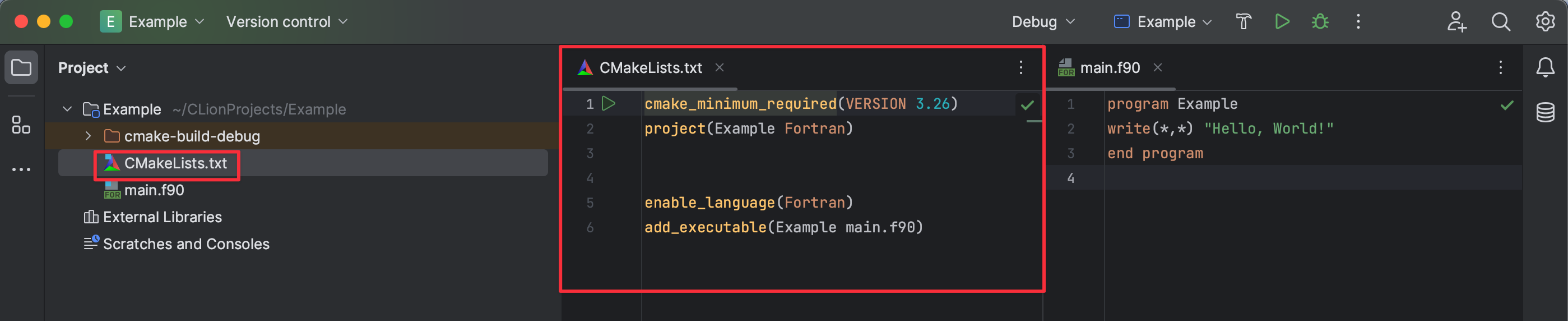
Task: Open the Database tool window
Action: (1545, 112)
